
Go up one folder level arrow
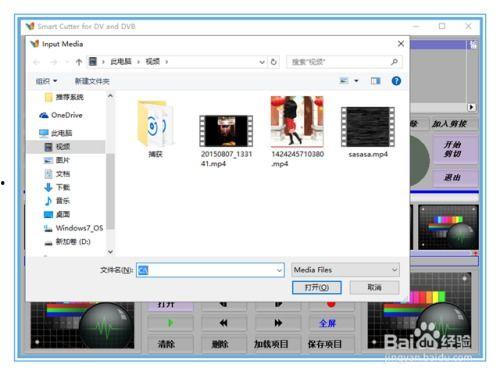coord(79,62)
